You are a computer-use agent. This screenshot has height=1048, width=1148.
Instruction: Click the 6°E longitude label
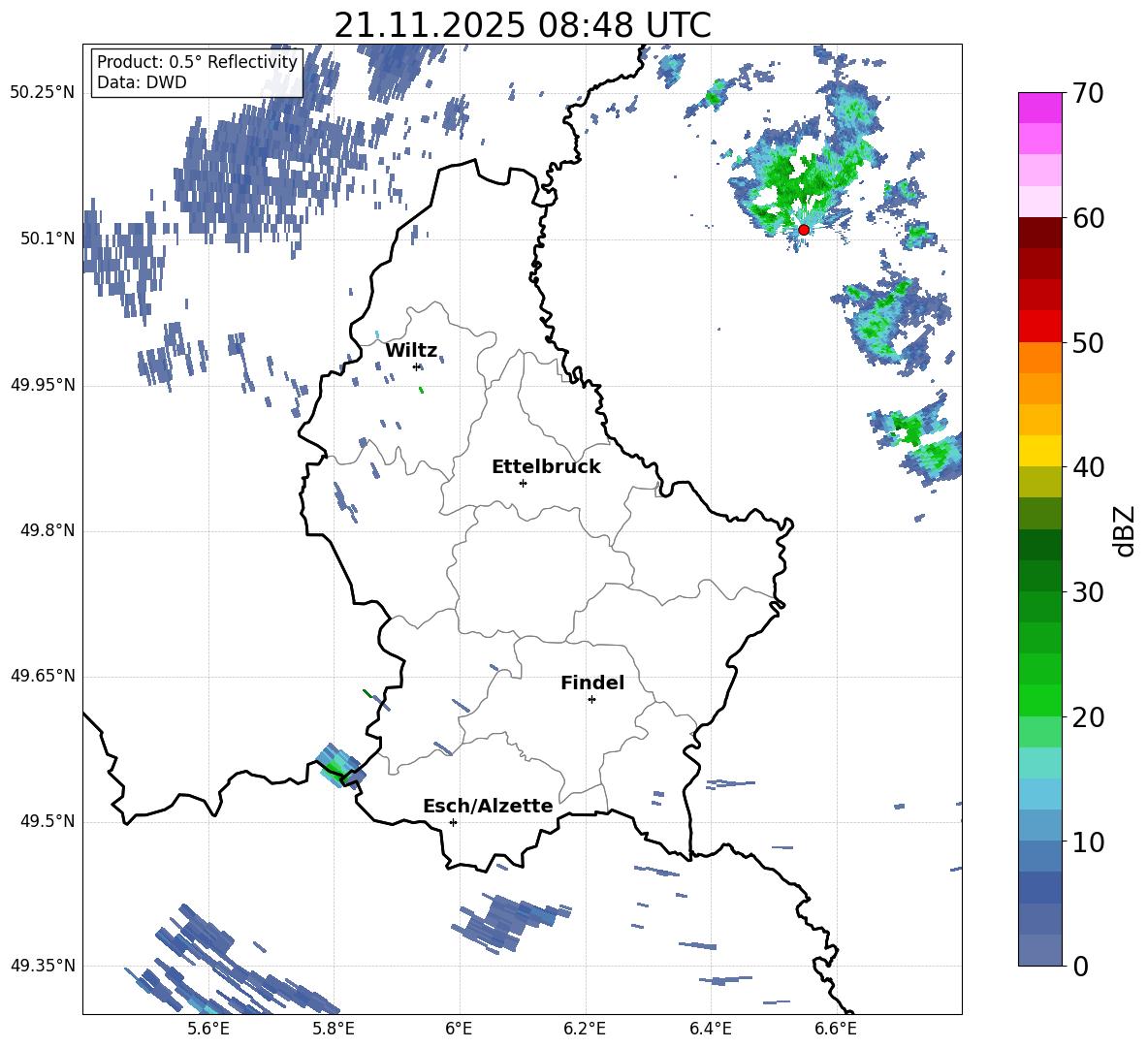point(459,1029)
